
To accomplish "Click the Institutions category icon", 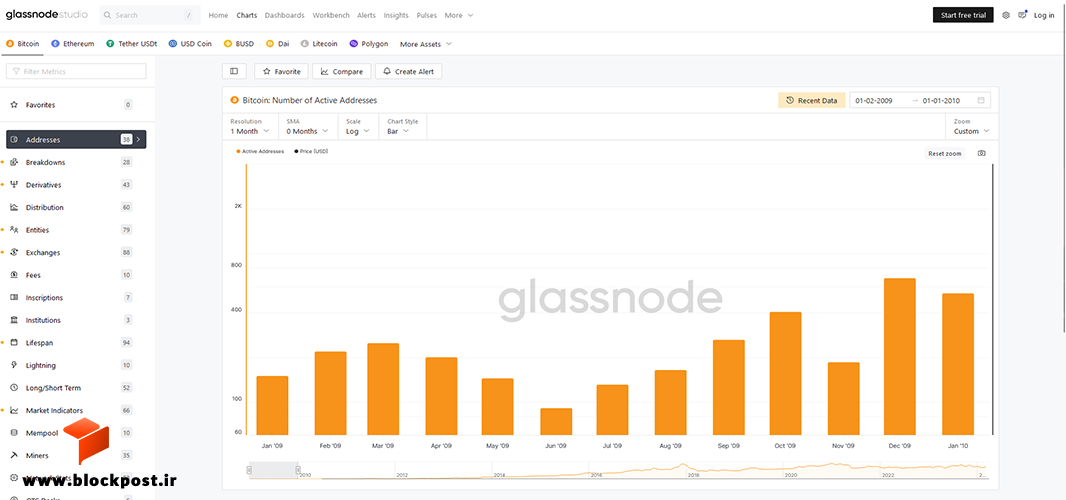I will [14, 320].
